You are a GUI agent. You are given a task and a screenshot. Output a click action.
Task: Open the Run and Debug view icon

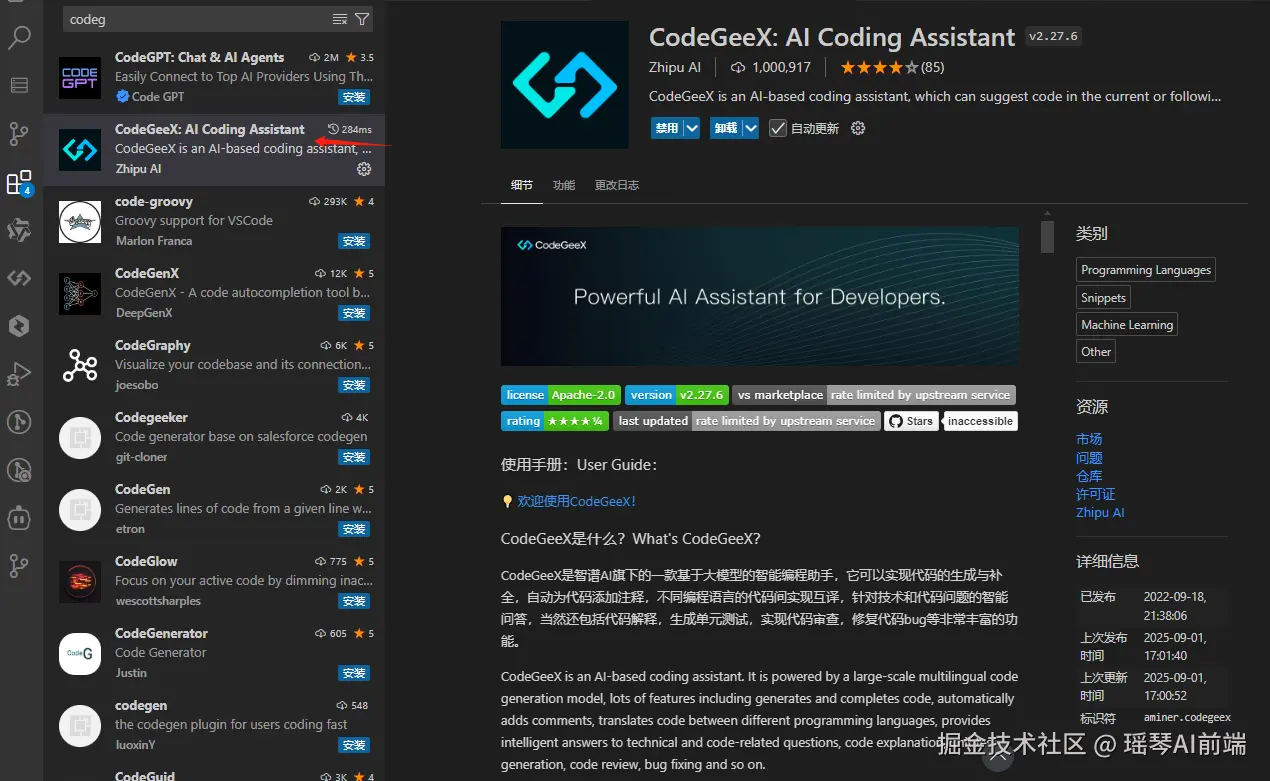(19, 374)
